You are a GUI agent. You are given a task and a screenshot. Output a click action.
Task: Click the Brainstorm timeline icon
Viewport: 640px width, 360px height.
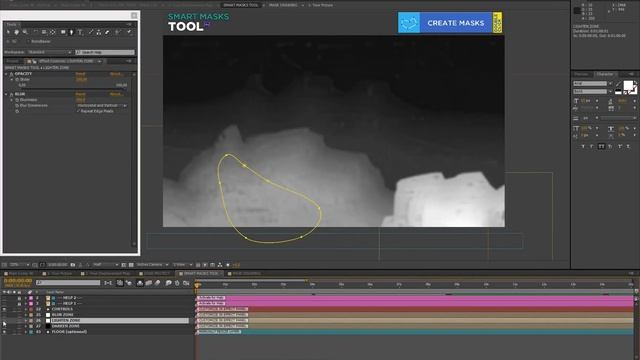coord(169,283)
